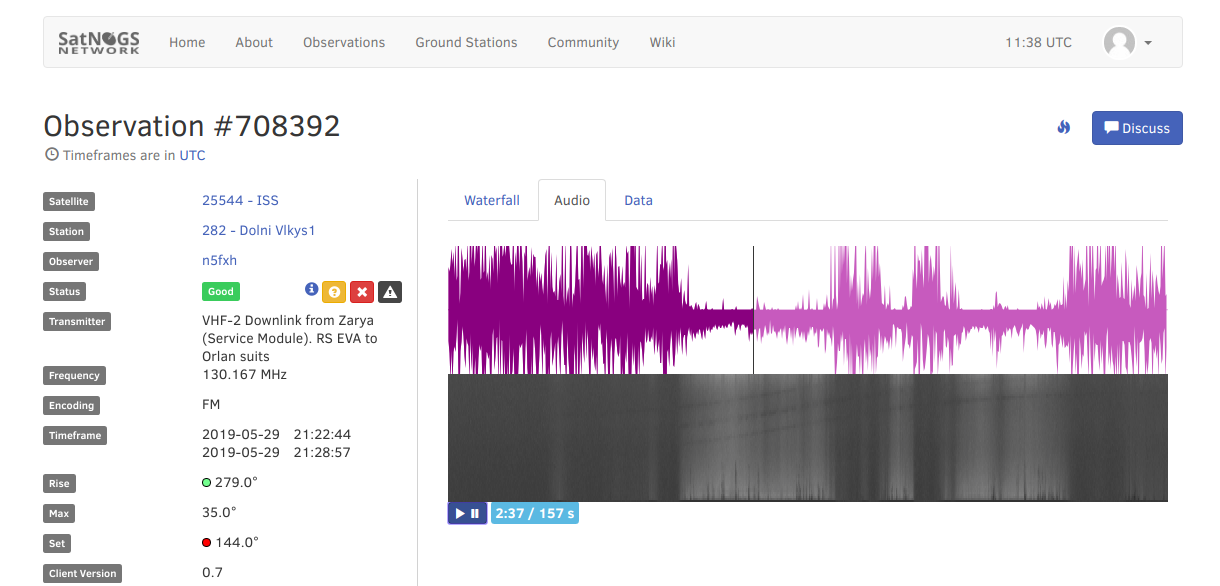Open the 25544 - ISS satellite link
This screenshot has width=1220, height=586.
240,200
